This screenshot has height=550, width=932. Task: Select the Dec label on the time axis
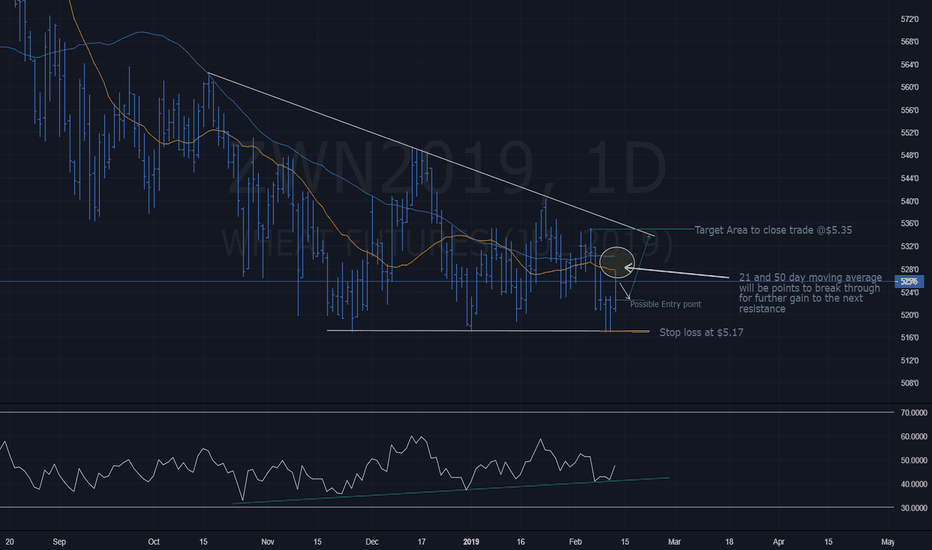pos(371,542)
